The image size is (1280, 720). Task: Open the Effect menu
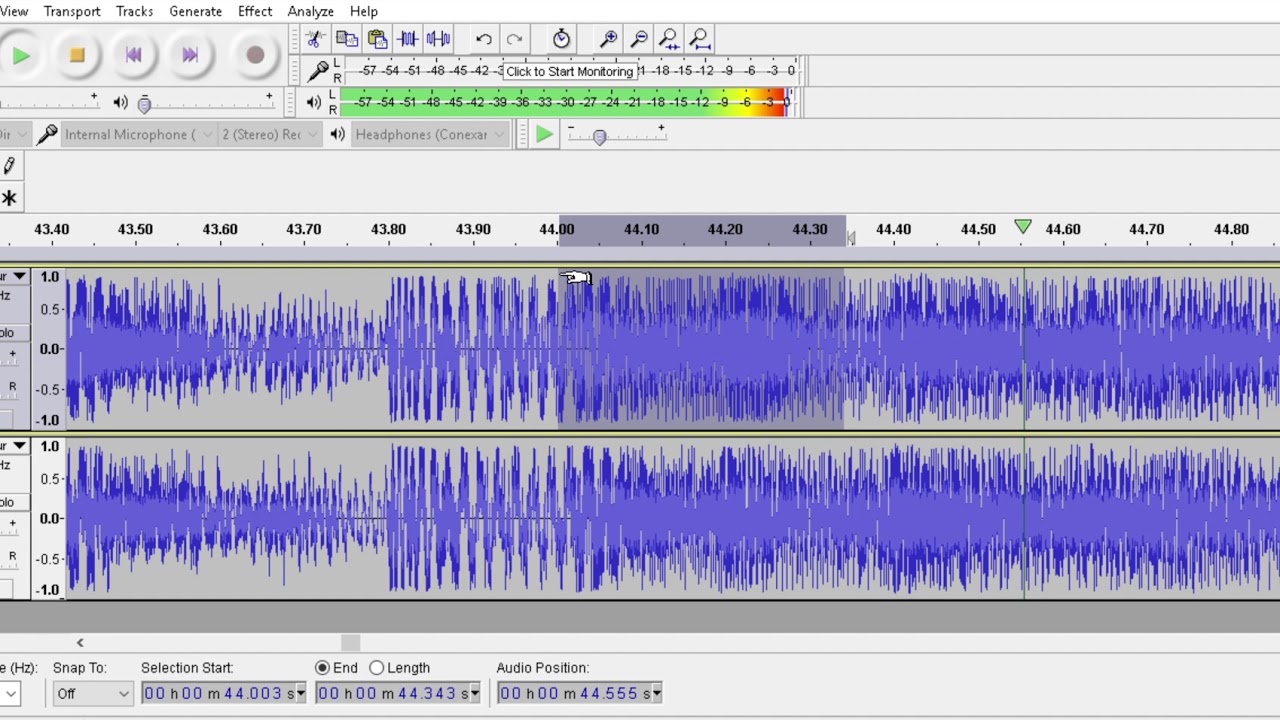(255, 11)
